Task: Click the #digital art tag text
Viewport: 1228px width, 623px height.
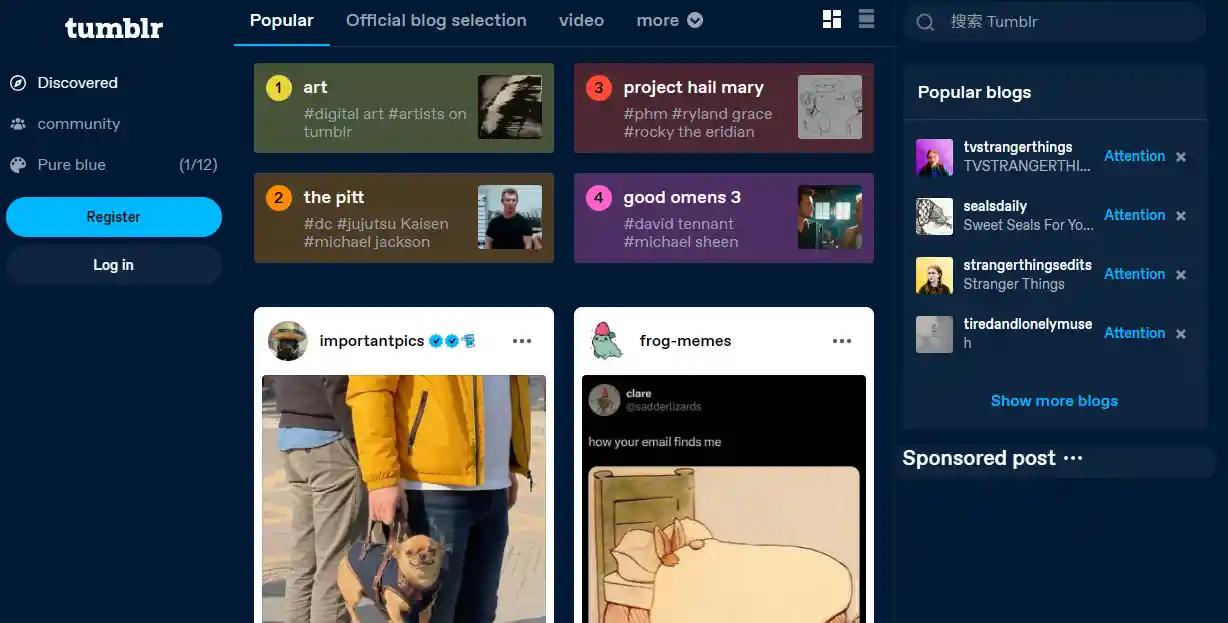Action: [x=344, y=114]
